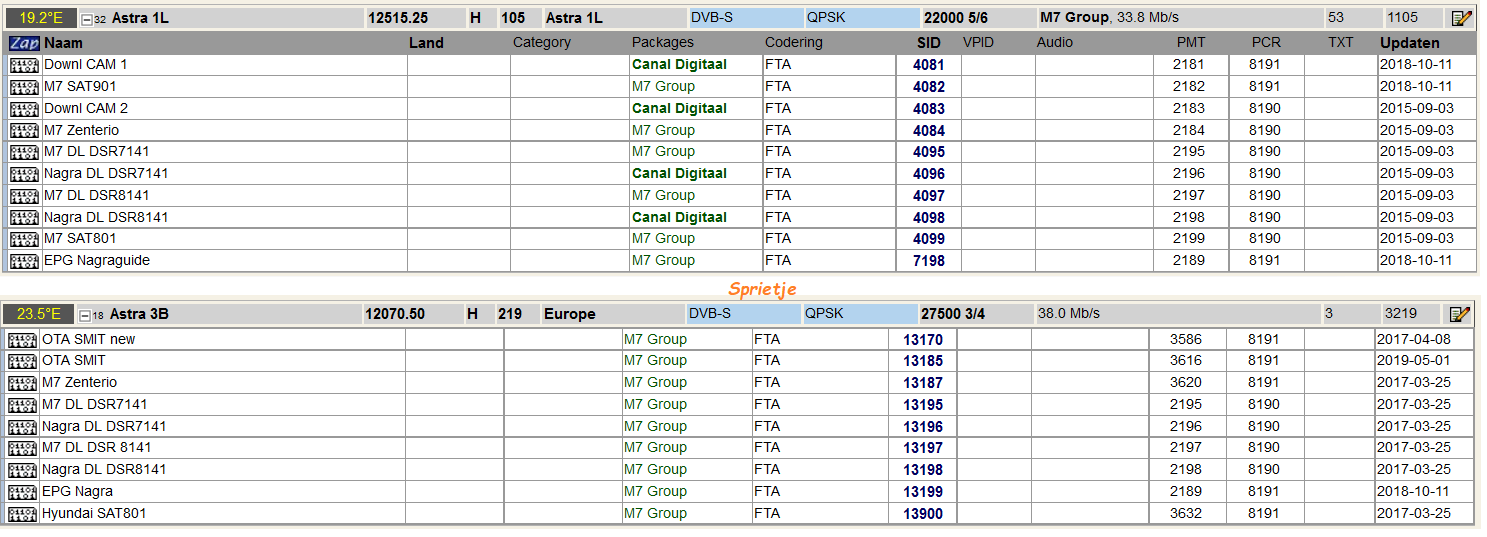Click the M7 Group link in the Astra 1L header
Screen dimensions: 1487x537
tap(1074, 18)
